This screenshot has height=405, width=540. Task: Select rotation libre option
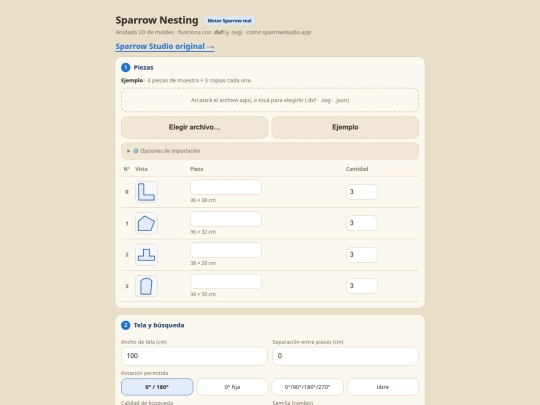point(383,387)
